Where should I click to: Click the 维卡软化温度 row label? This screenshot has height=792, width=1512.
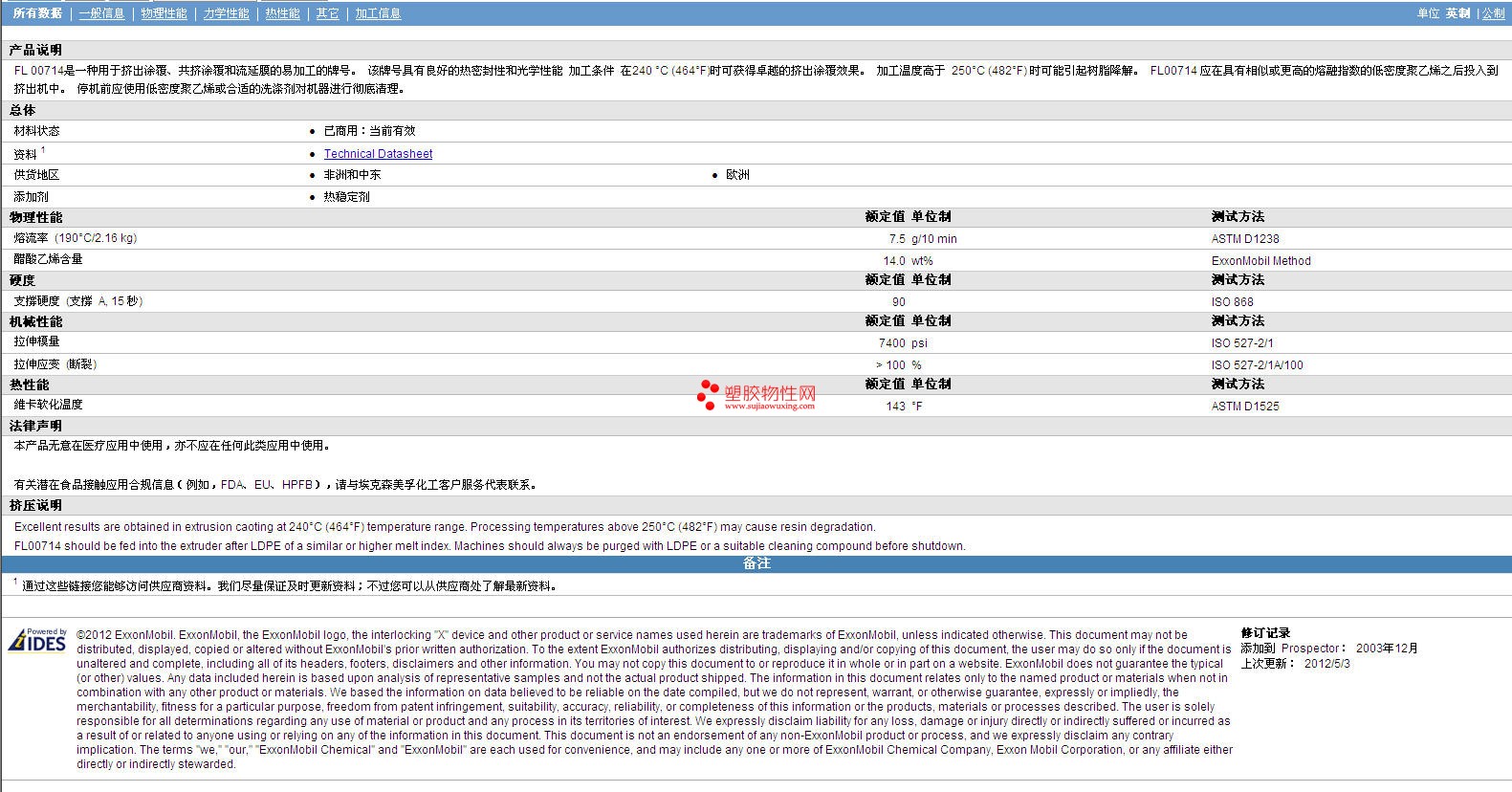(48, 405)
